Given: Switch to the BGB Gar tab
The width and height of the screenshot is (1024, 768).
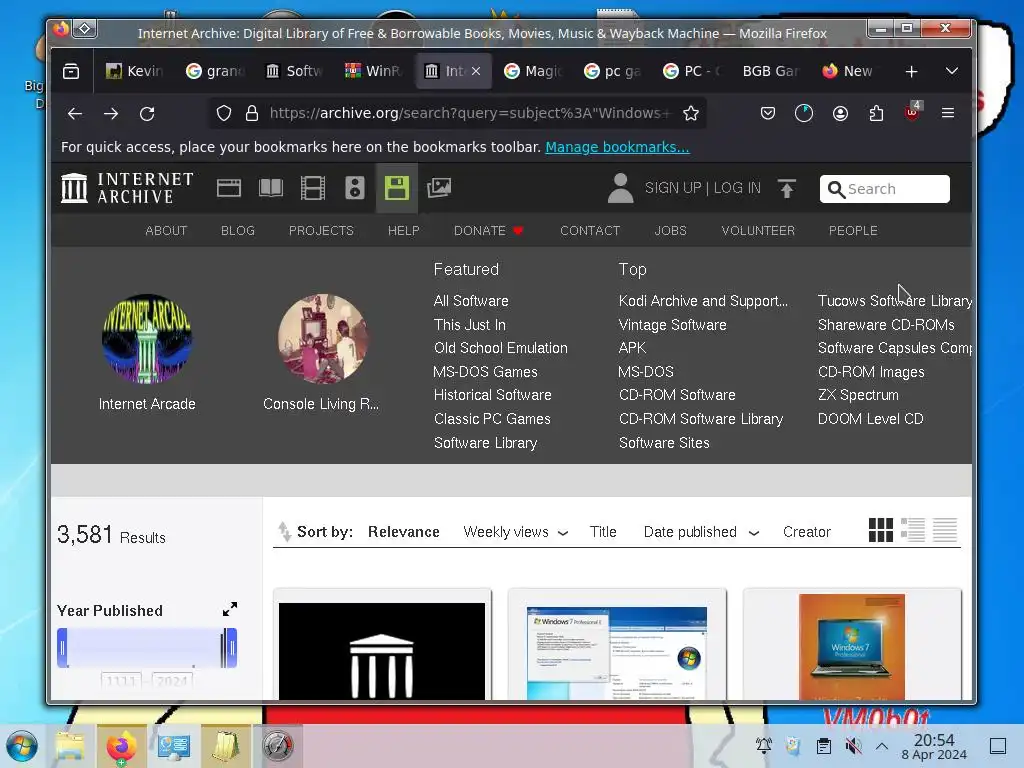Looking at the screenshot, I should [771, 71].
